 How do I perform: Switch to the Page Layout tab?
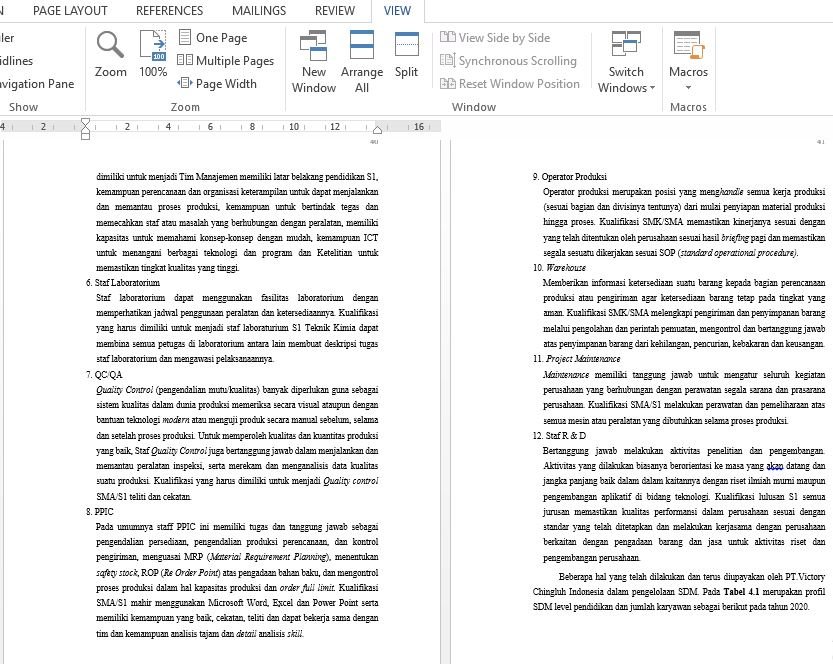[x=70, y=11]
